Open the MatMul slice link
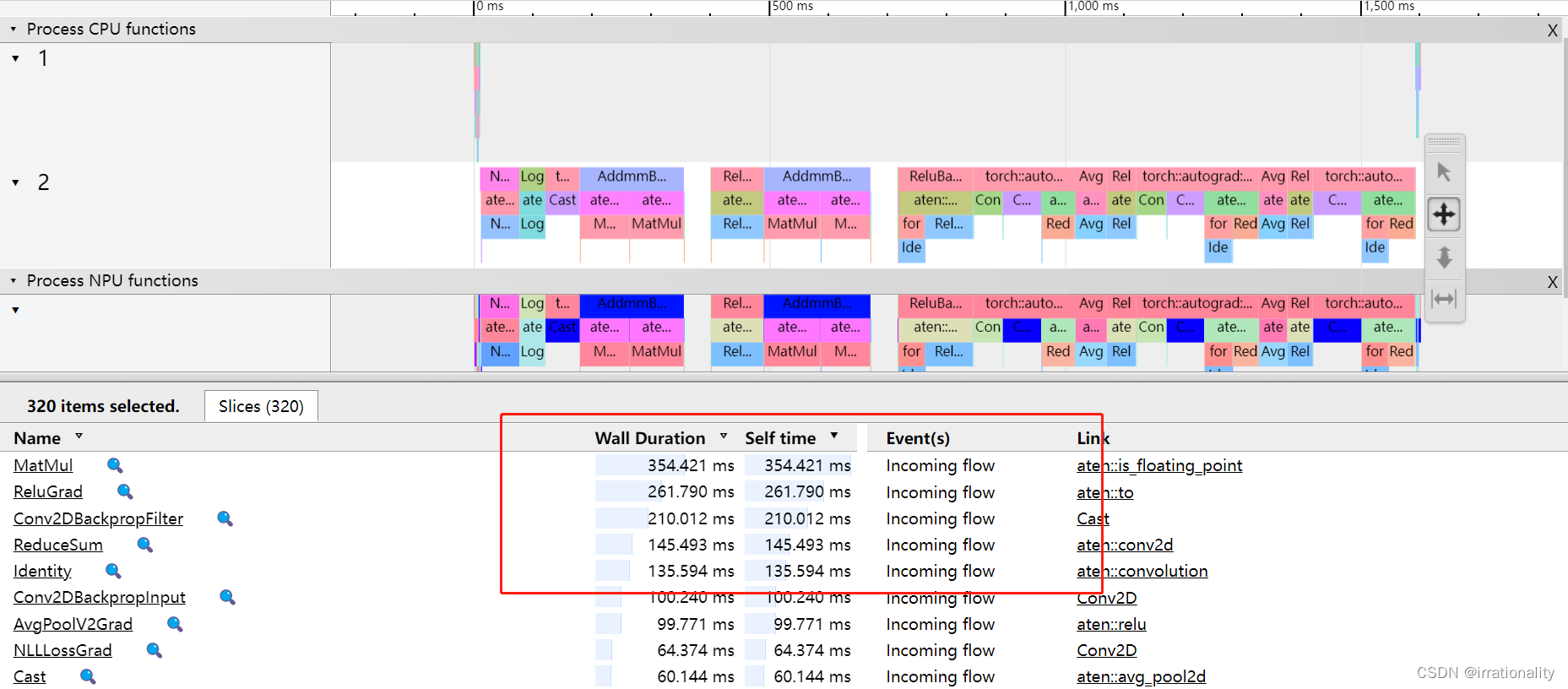The image size is (1568, 689). click(43, 465)
